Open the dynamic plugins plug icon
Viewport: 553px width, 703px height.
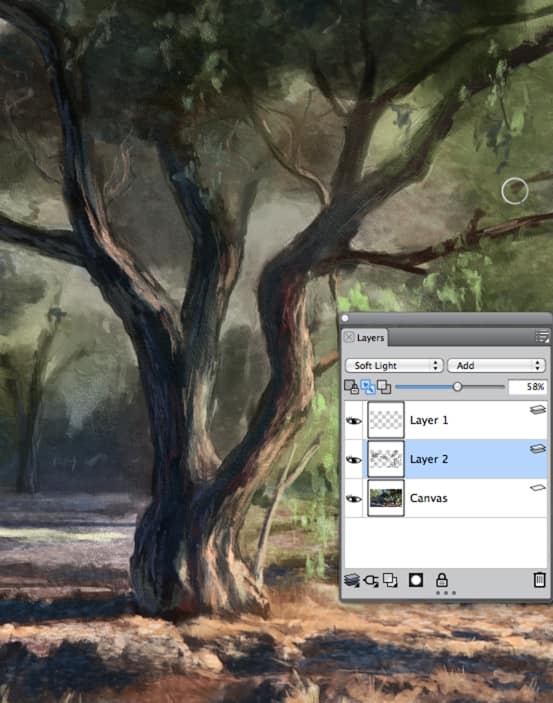tap(371, 581)
